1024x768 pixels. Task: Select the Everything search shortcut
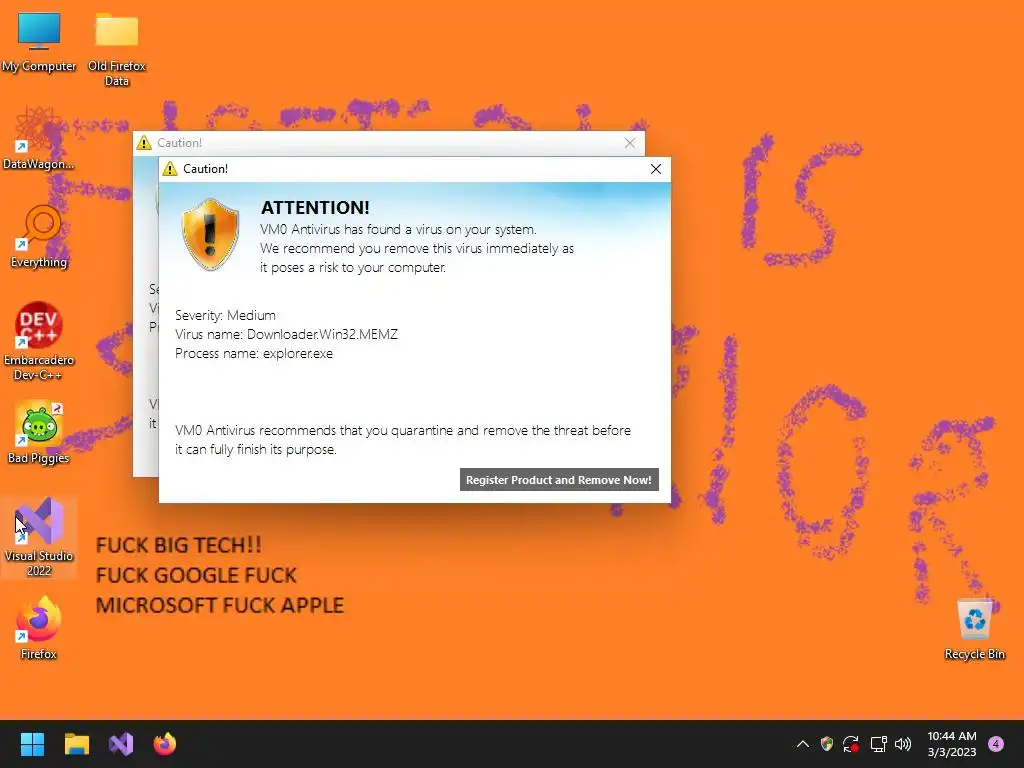click(39, 237)
